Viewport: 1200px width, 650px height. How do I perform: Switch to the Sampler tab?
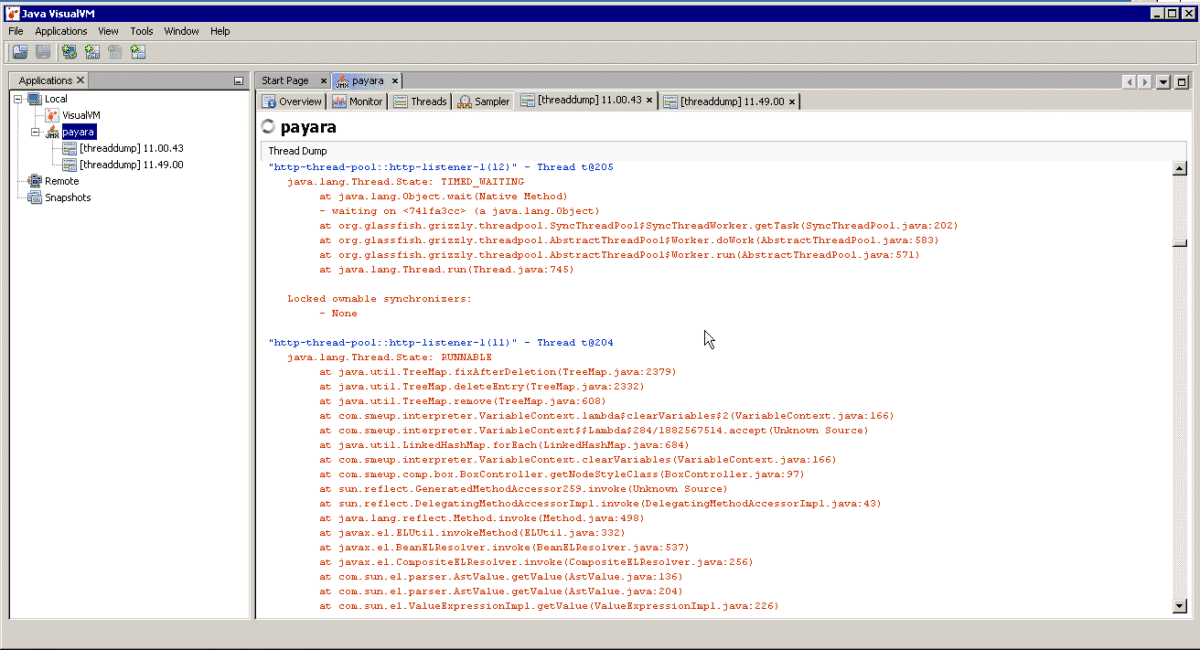pos(483,101)
